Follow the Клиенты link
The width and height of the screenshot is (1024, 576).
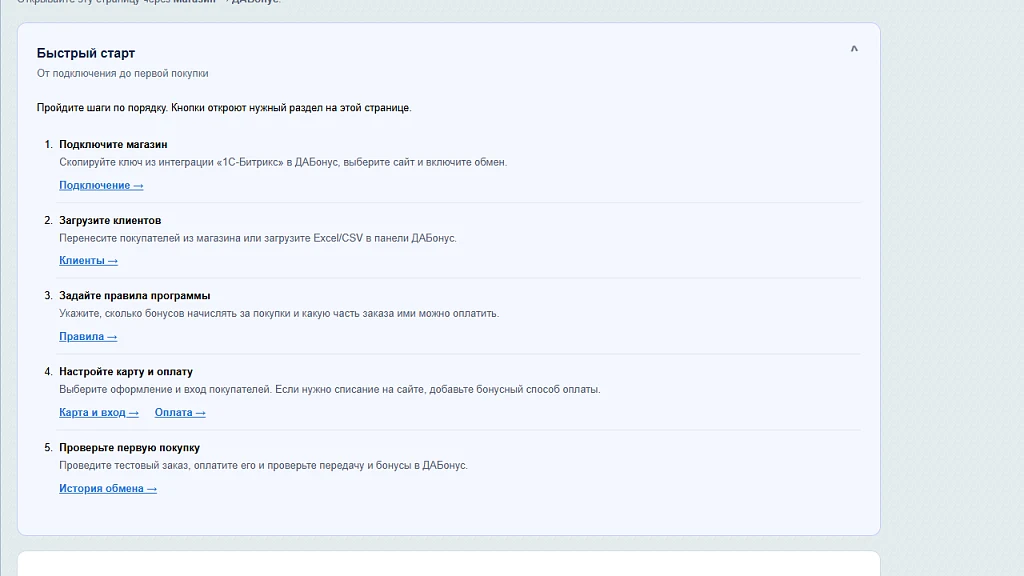[88, 261]
